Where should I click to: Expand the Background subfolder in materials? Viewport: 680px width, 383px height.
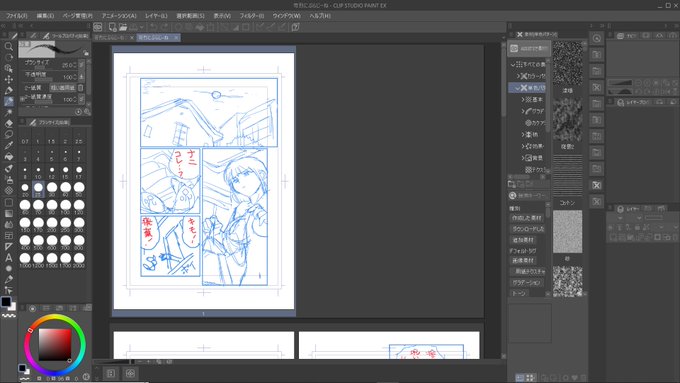click(x=523, y=158)
